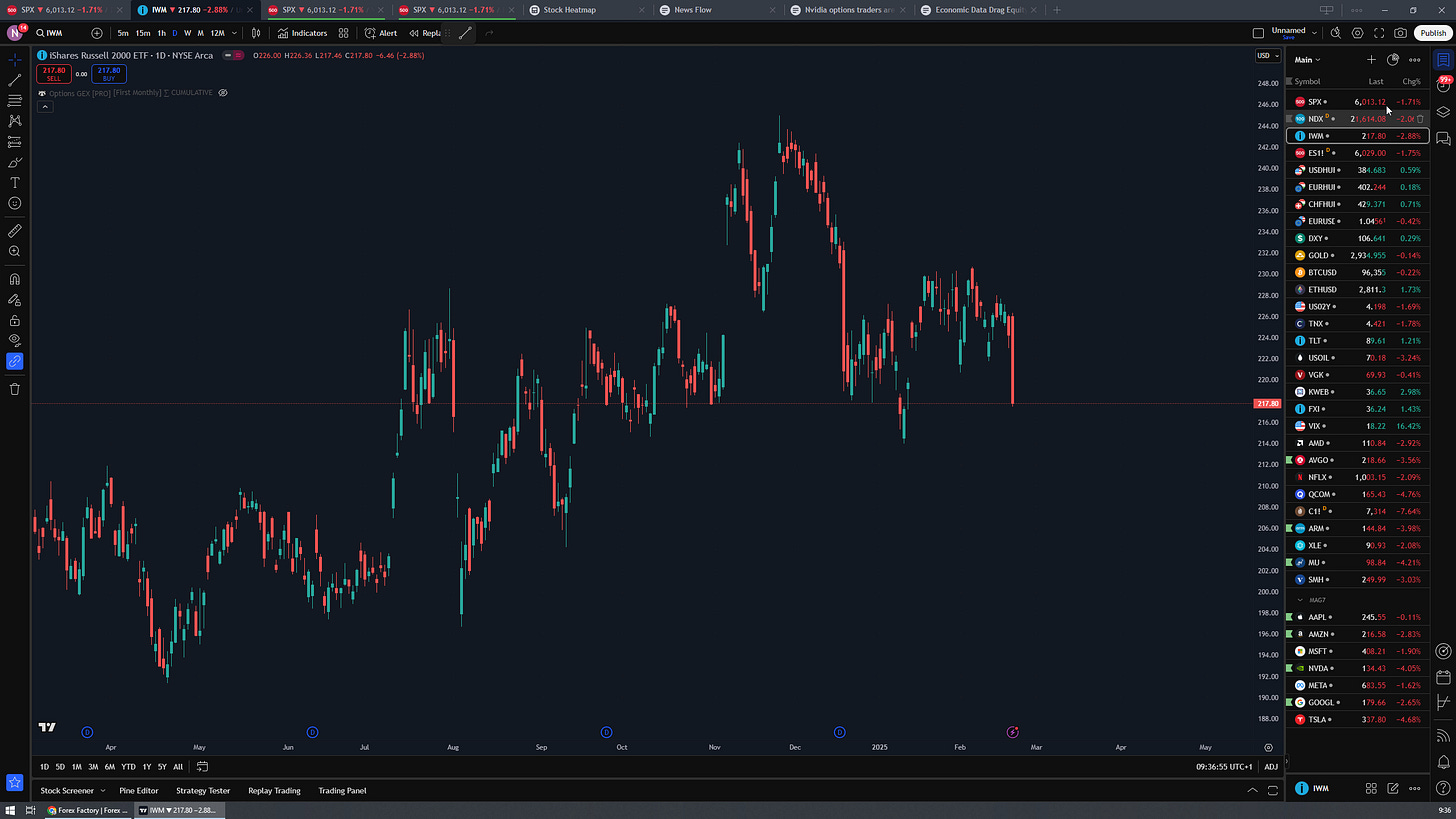Open the Strategy Tester tab
Screen dimensions: 1456x819
(204, 790)
